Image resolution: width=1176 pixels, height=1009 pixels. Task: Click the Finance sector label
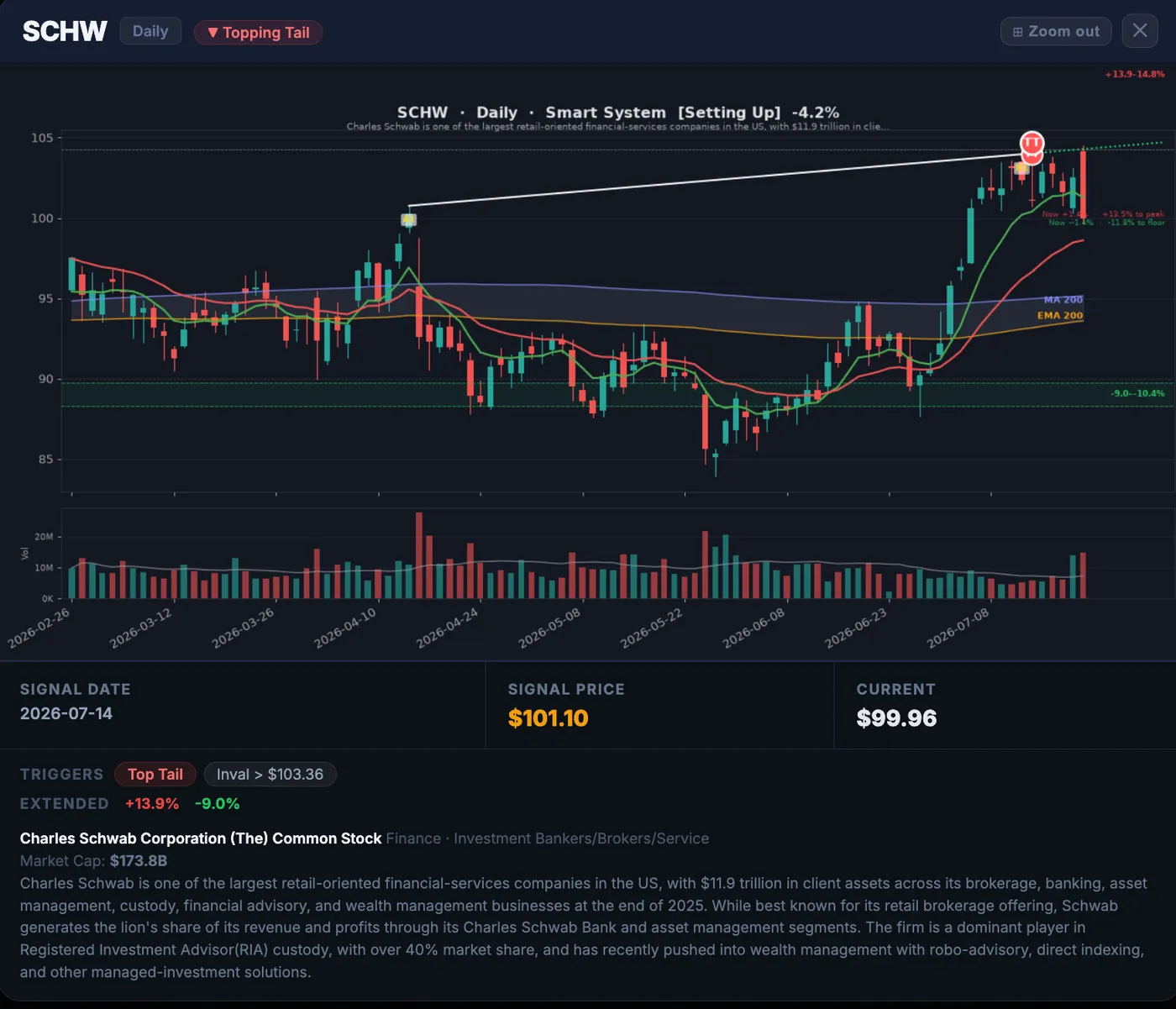[x=413, y=838]
